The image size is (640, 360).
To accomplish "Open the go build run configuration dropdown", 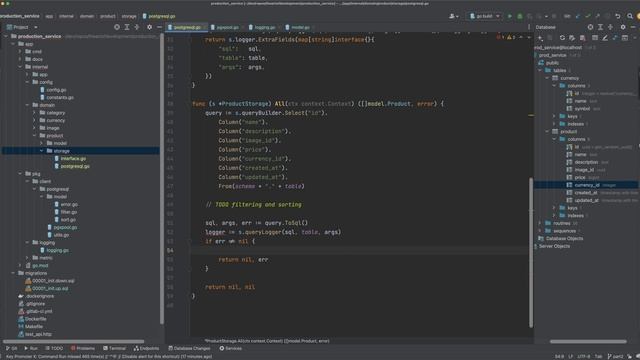I will point(485,16).
